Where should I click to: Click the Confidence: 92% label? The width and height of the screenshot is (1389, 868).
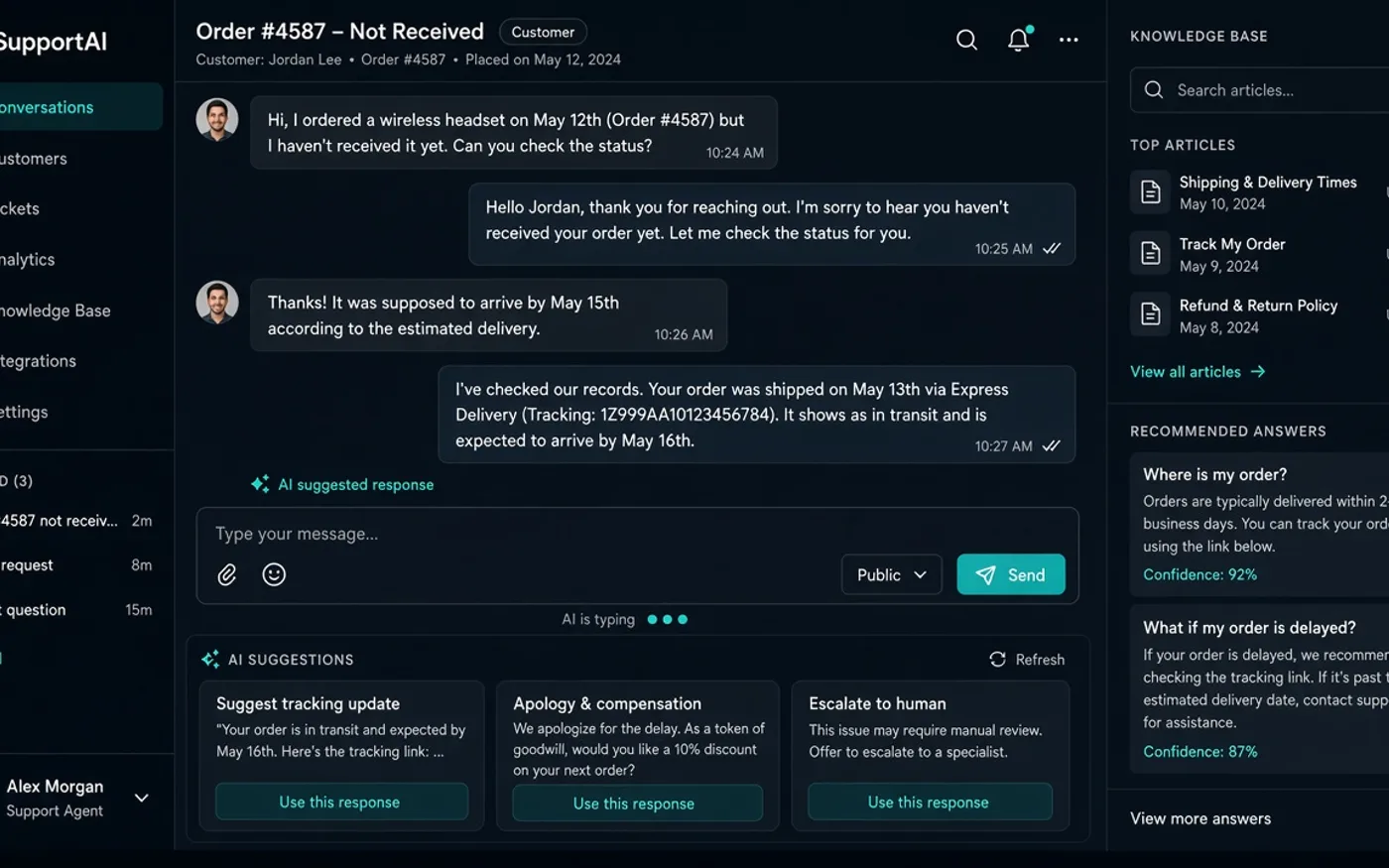pos(1200,574)
